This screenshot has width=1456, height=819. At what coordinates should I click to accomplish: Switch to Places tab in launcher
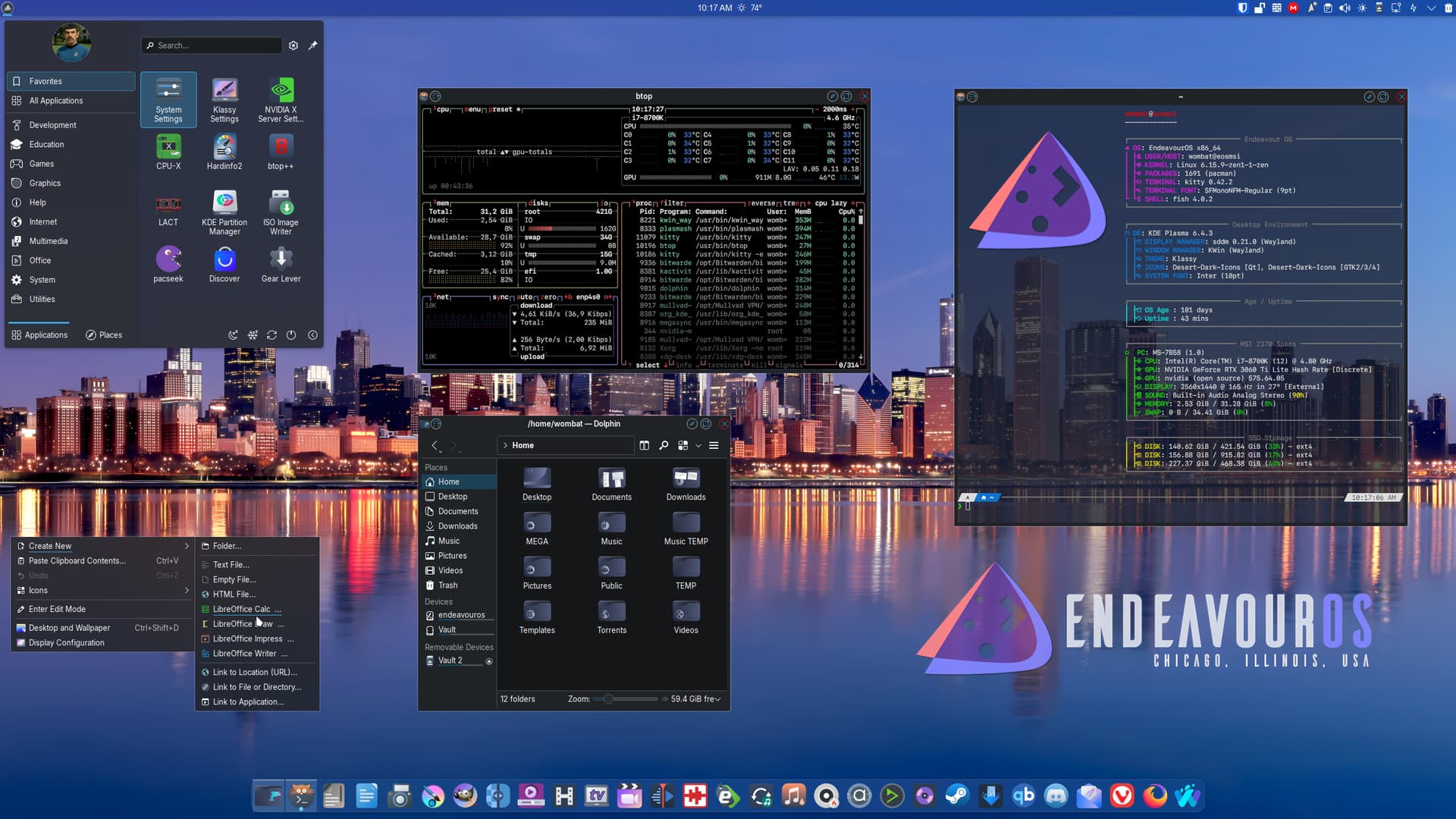pyautogui.click(x=104, y=334)
